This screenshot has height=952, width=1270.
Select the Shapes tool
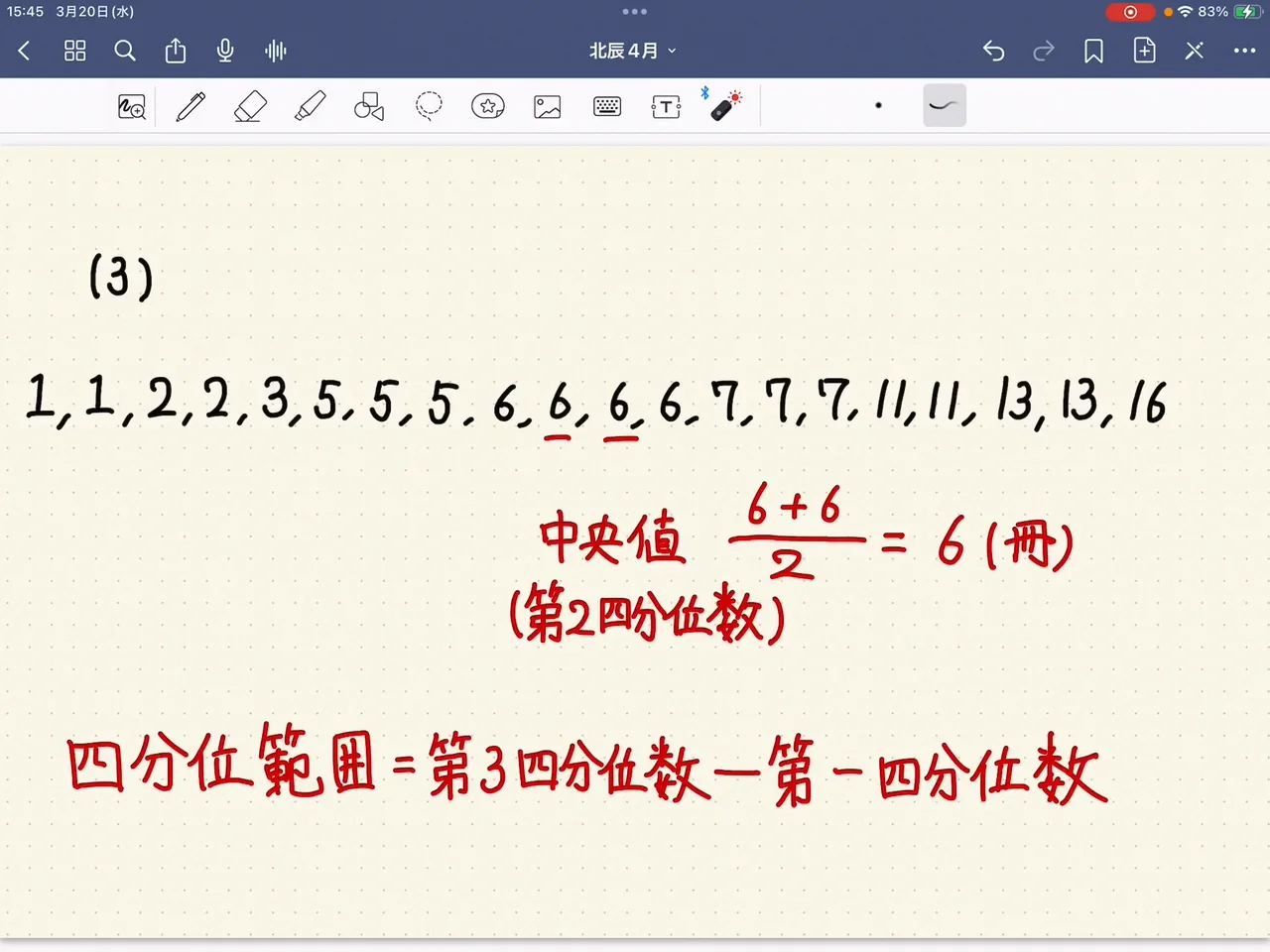[369, 106]
